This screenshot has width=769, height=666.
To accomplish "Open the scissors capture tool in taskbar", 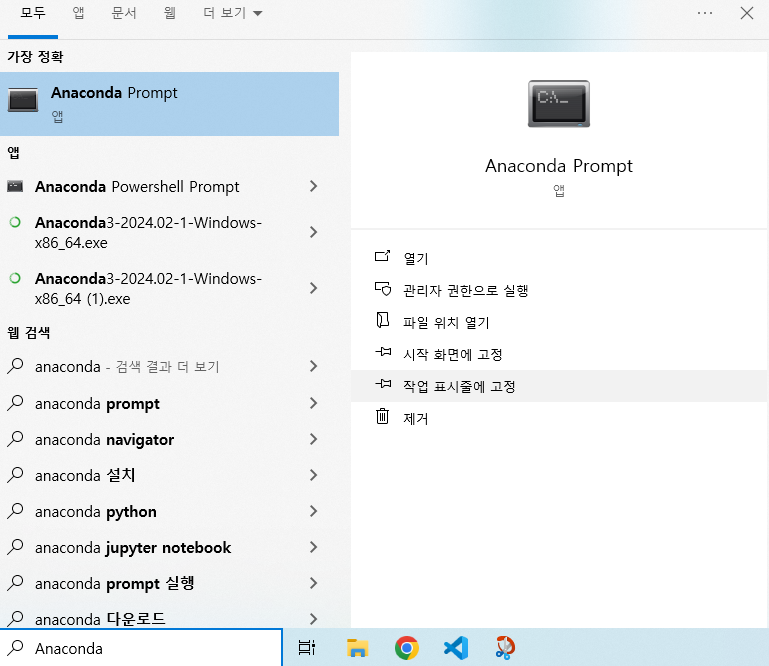I will click(505, 648).
